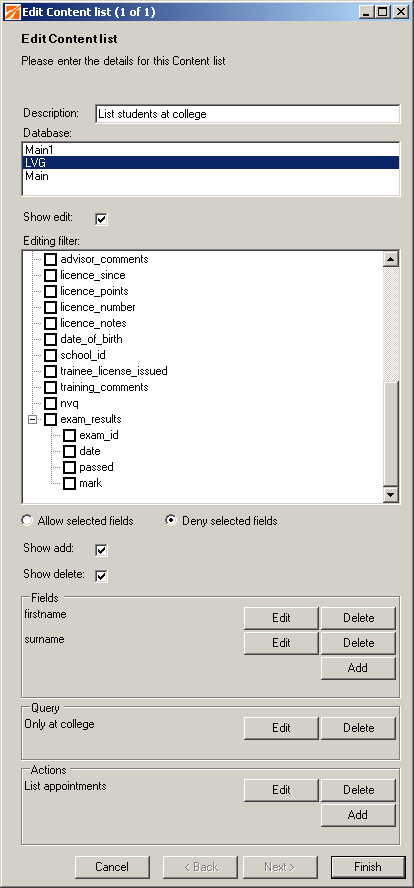Click the Finish button
414x888 pixels.
pyautogui.click(x=368, y=866)
